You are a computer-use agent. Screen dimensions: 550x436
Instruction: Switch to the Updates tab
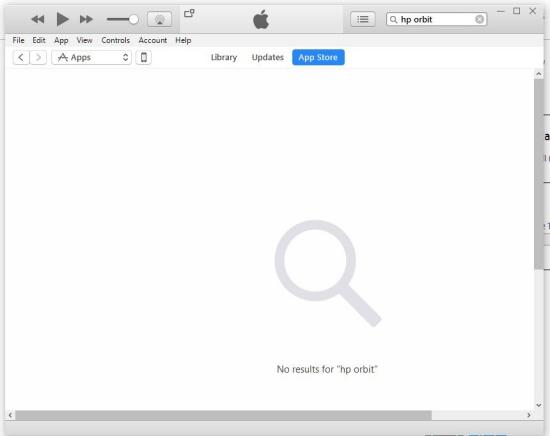point(268,58)
